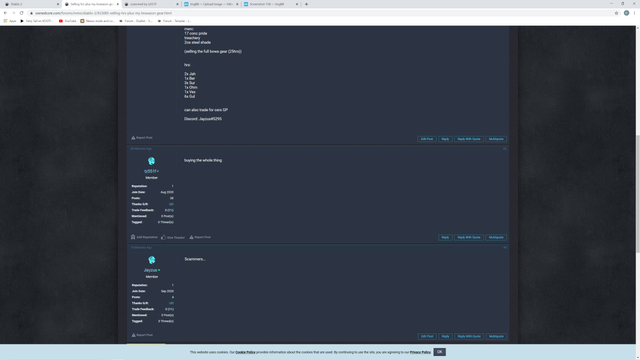Open a new browser tab with plus
The height and width of the screenshot is (360, 640).
(306, 4)
